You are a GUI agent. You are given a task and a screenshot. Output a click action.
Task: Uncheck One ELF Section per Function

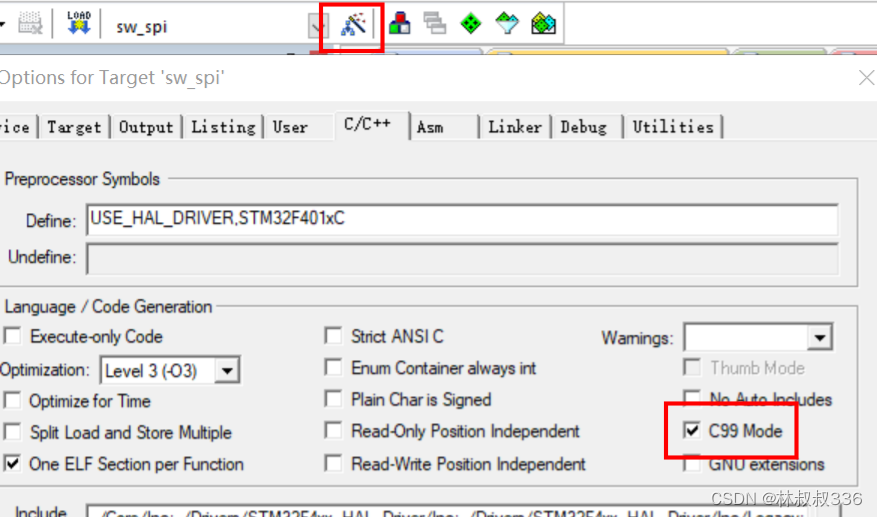[x=12, y=463]
